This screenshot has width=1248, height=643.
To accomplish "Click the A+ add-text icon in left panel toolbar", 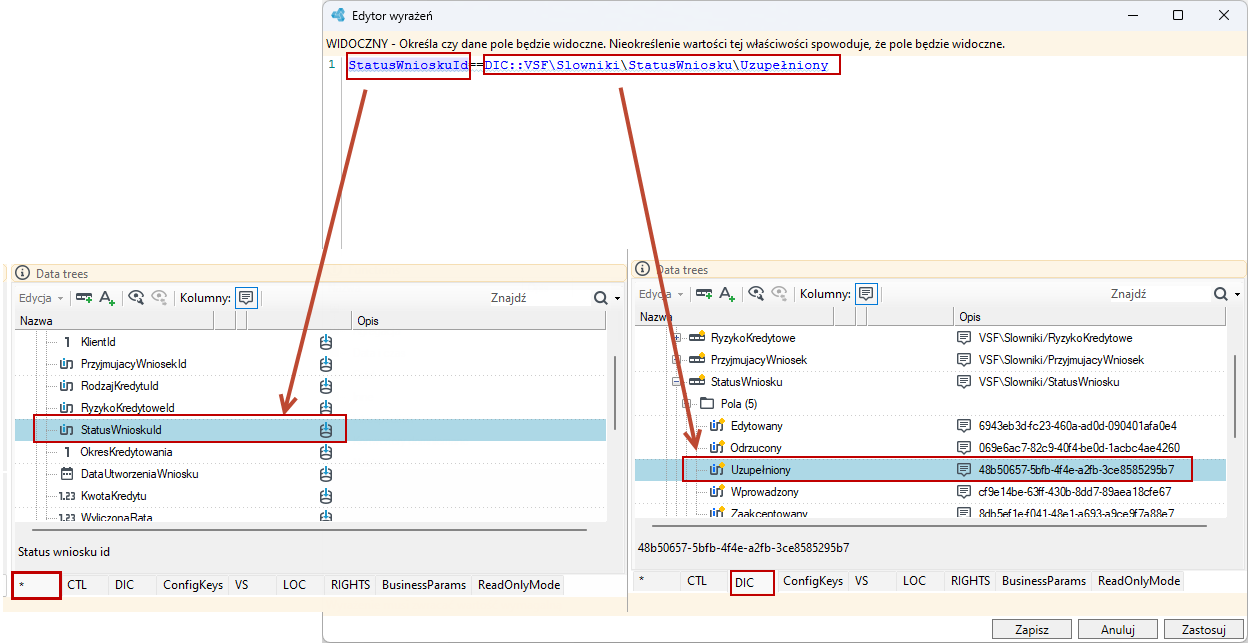I will pos(108,297).
